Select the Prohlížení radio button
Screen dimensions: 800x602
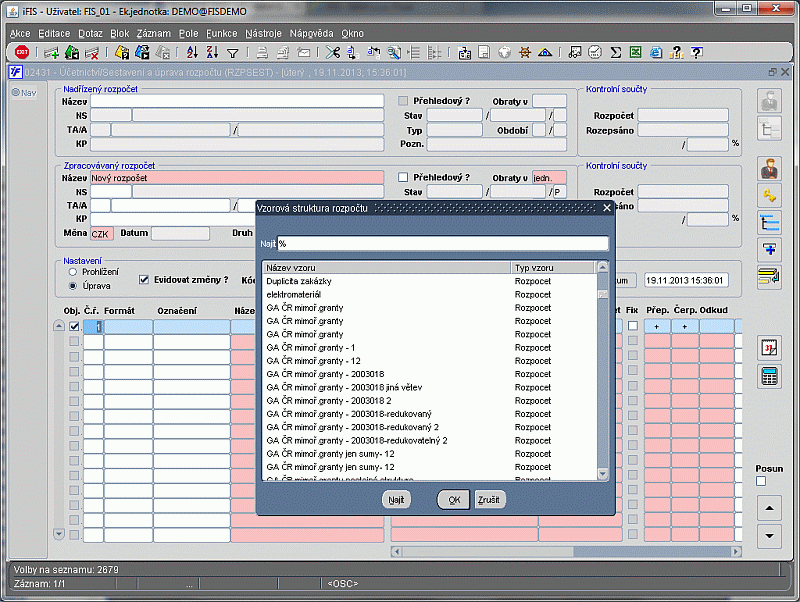[72, 271]
